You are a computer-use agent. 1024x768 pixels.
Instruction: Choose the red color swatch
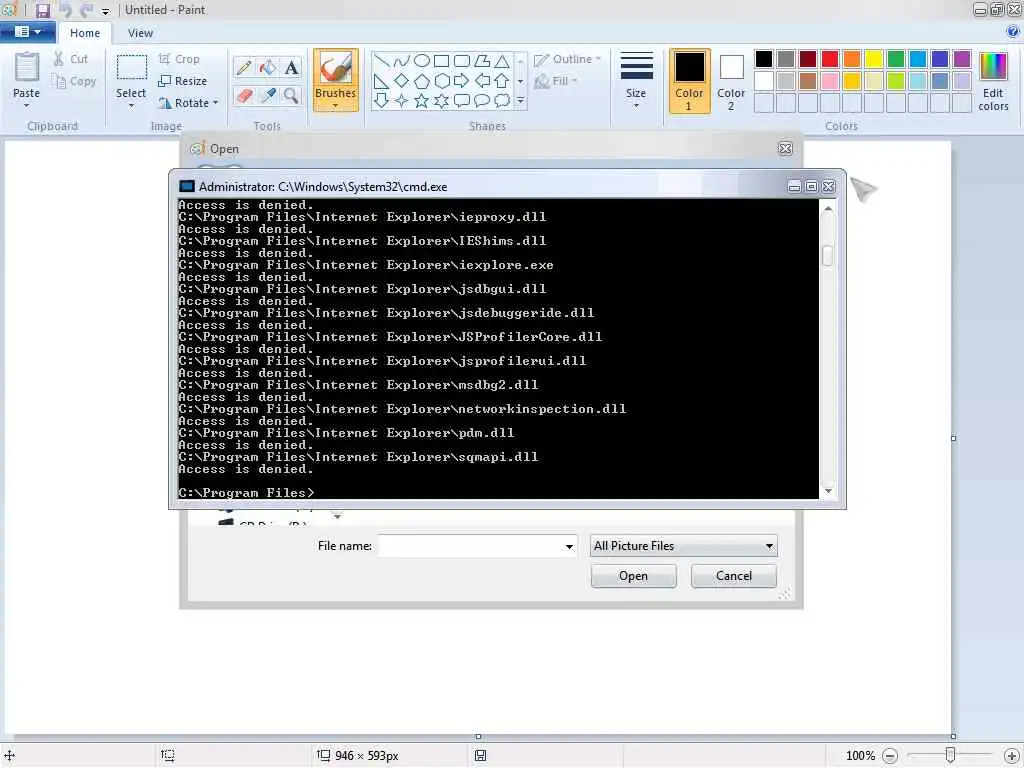830,59
